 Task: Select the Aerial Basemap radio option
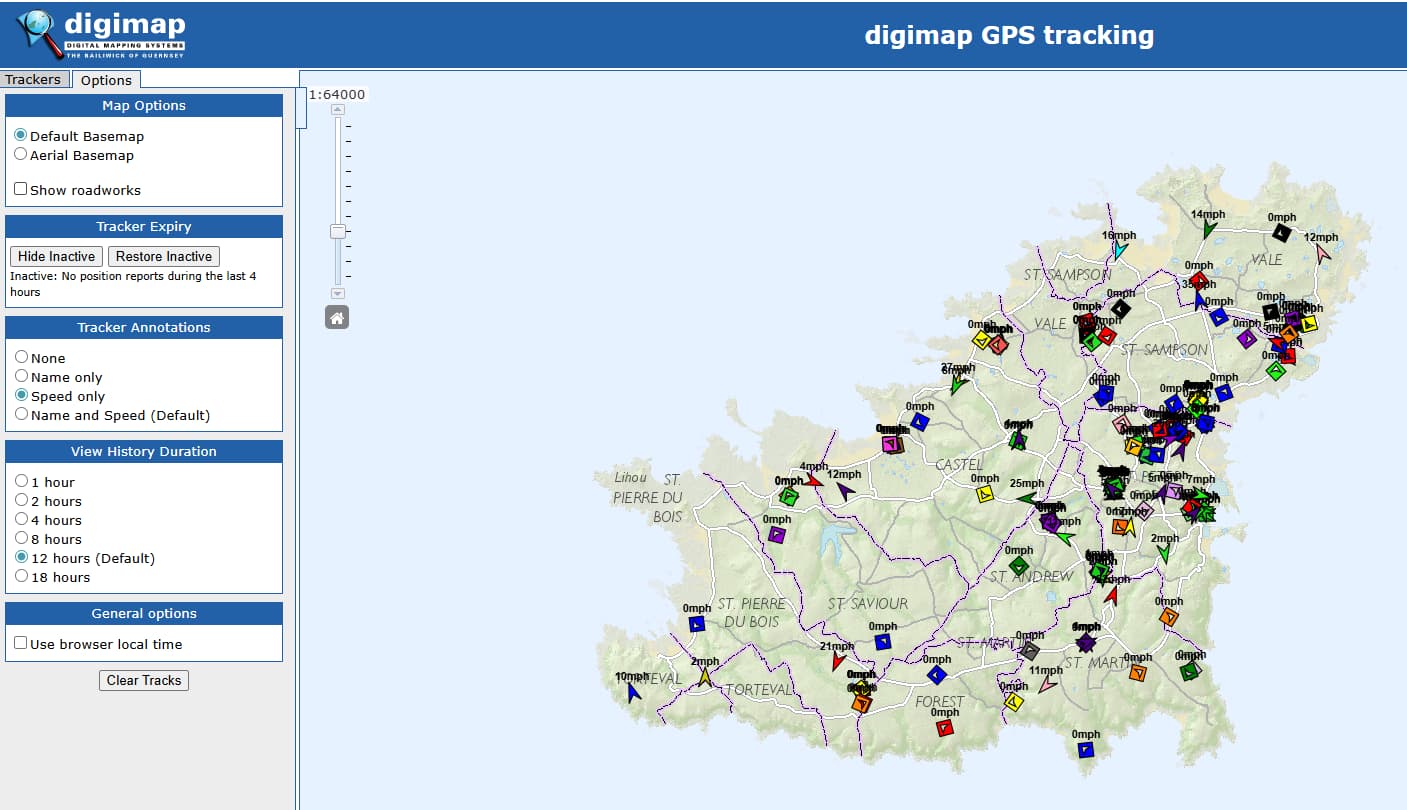tap(21, 154)
